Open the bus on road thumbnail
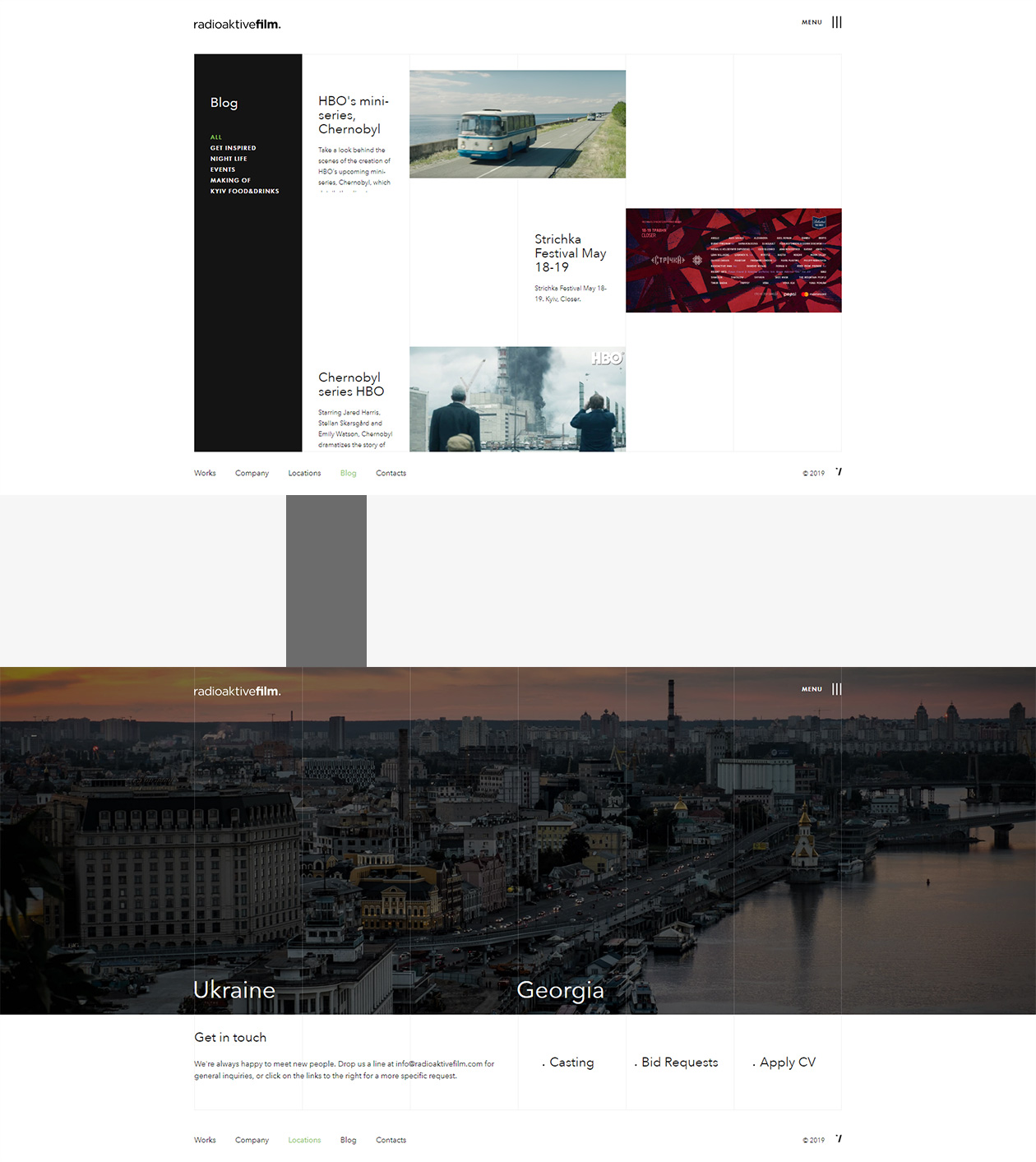This screenshot has width=1036, height=1162. (x=517, y=124)
